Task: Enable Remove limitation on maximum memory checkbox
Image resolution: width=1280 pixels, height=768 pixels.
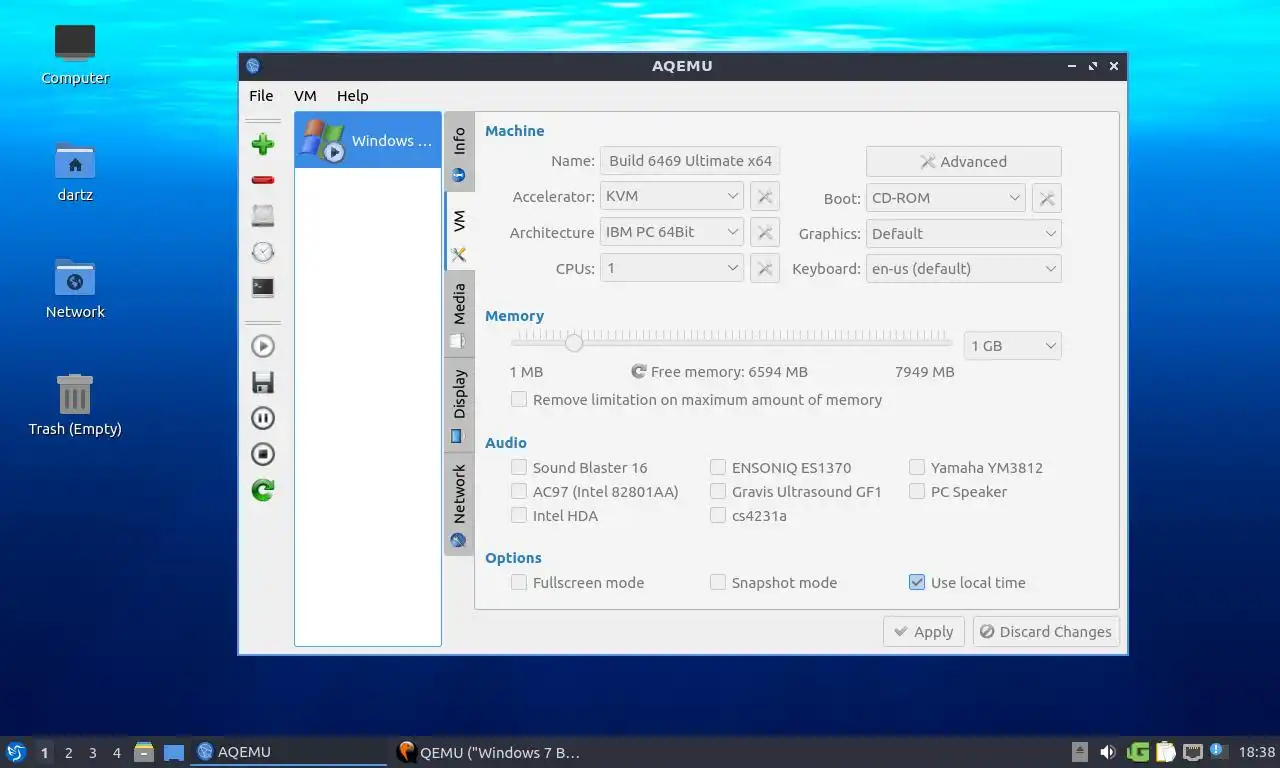Action: [519, 399]
